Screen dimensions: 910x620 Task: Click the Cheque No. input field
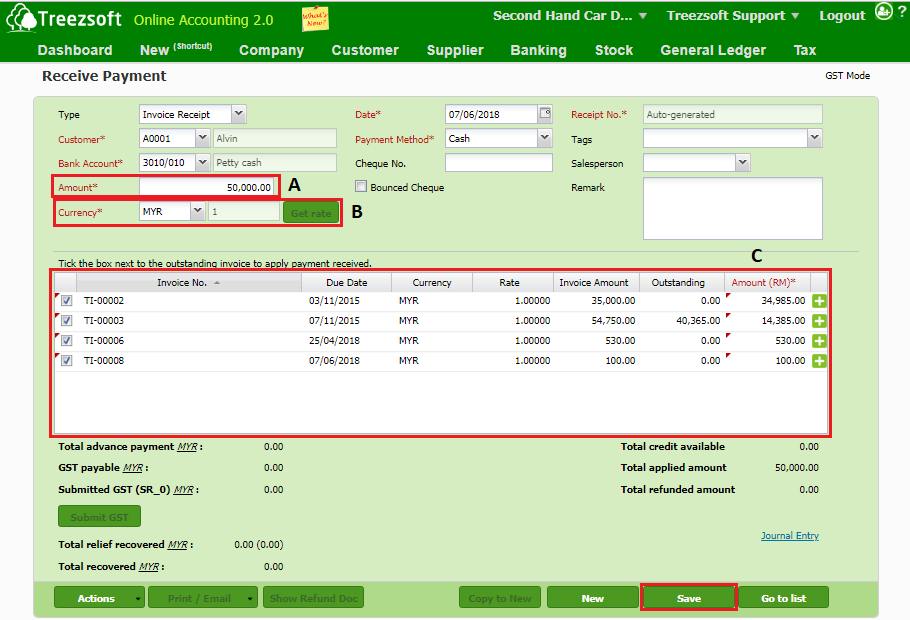pyautogui.click(x=499, y=163)
